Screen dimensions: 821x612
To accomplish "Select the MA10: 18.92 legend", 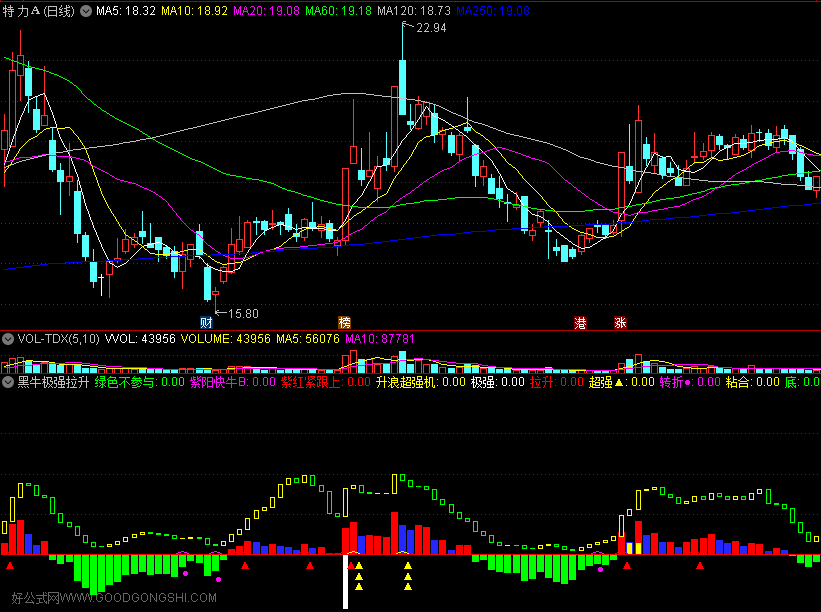I will (x=194, y=11).
